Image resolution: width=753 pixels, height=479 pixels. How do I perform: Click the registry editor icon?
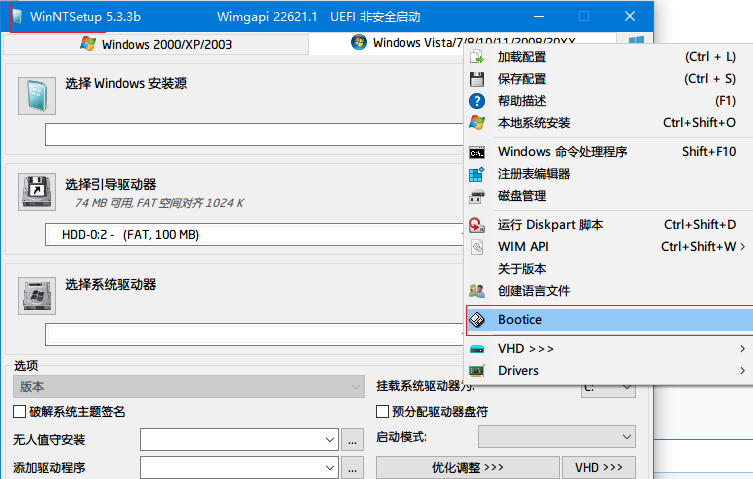tap(478, 174)
